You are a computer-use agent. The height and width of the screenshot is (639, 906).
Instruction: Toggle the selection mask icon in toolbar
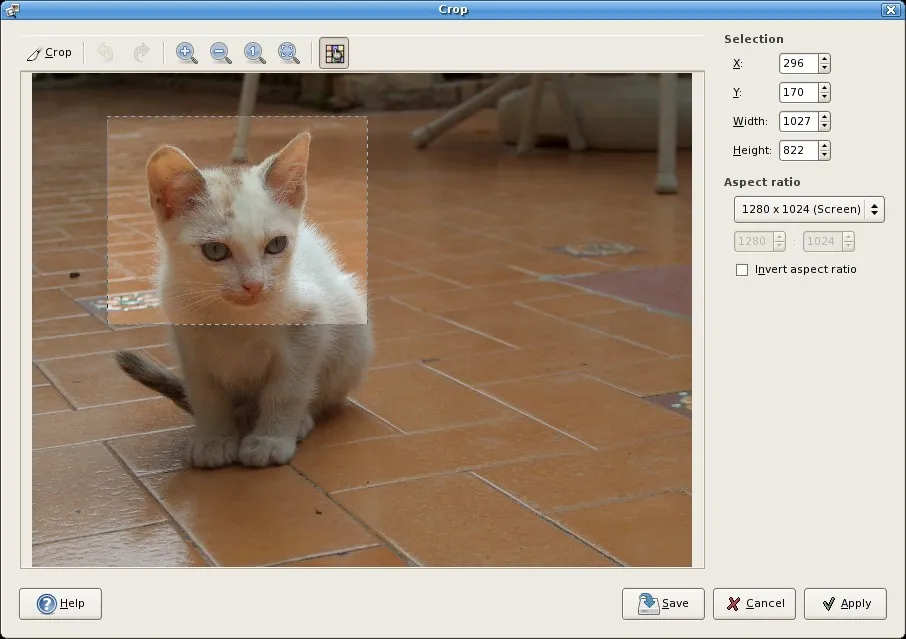tap(334, 53)
